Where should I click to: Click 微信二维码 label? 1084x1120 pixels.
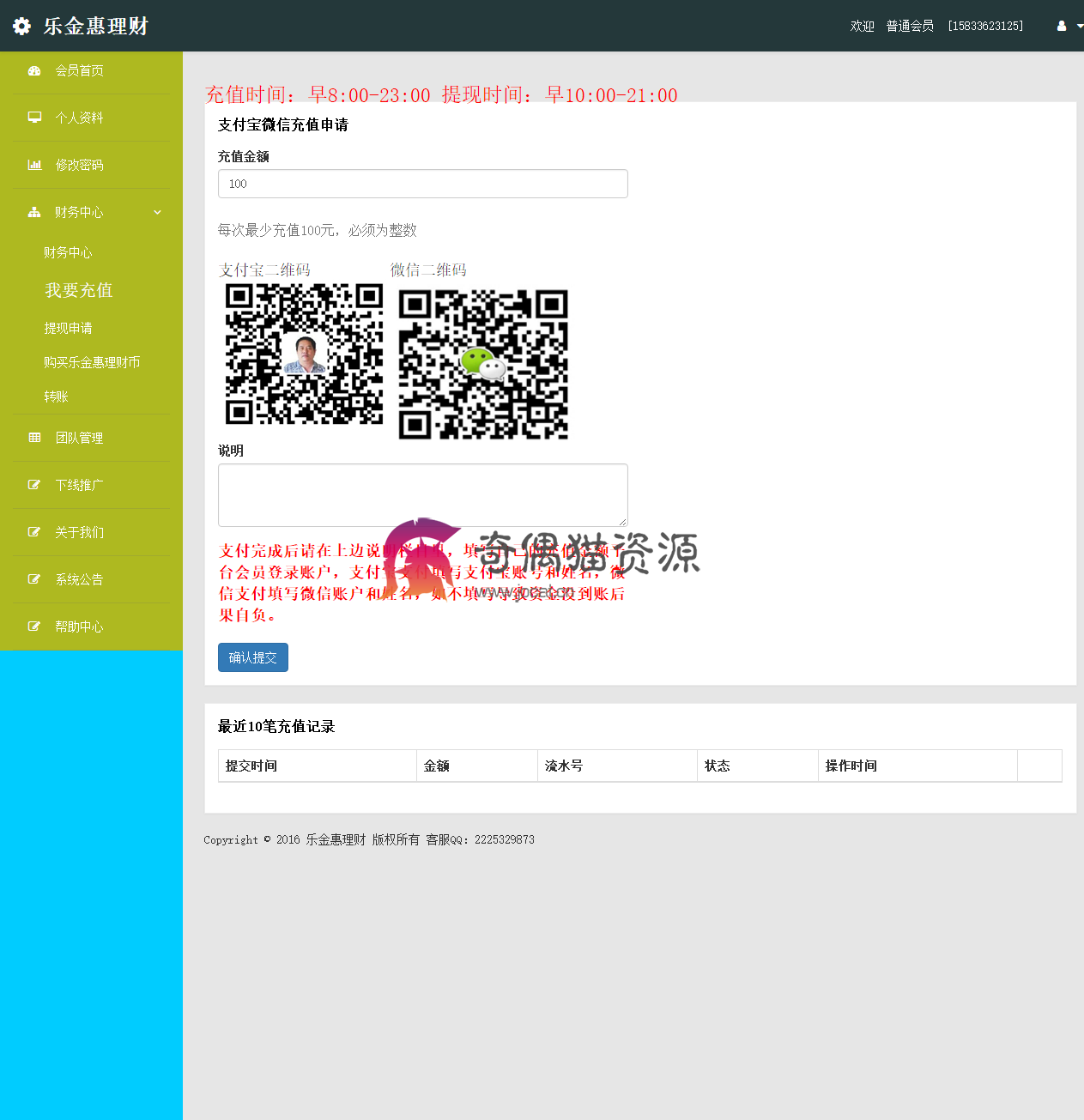[428, 269]
